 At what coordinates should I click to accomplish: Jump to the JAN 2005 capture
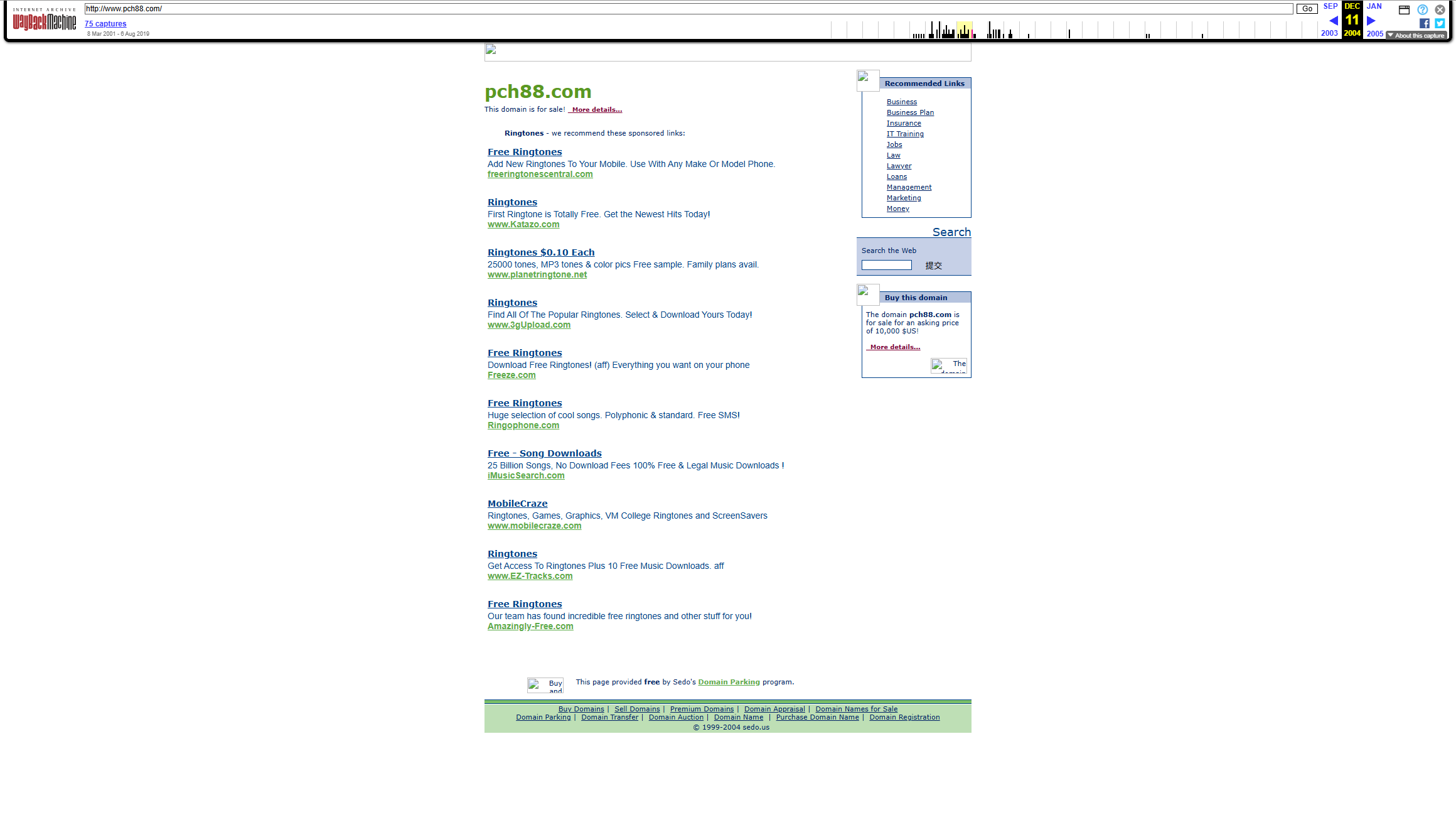pyautogui.click(x=1374, y=6)
